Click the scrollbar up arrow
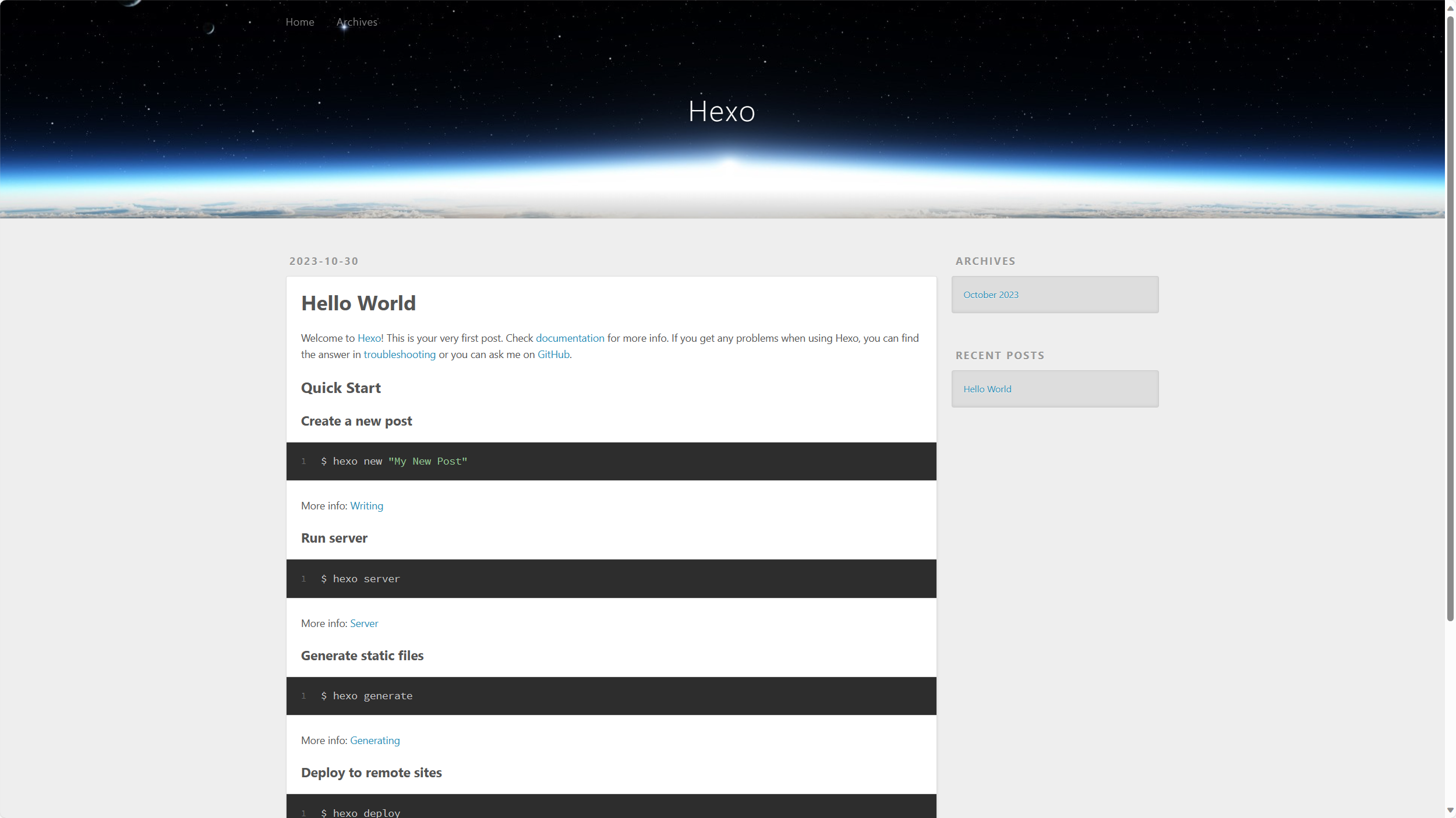This screenshot has height=818, width=1456. (1450, 8)
